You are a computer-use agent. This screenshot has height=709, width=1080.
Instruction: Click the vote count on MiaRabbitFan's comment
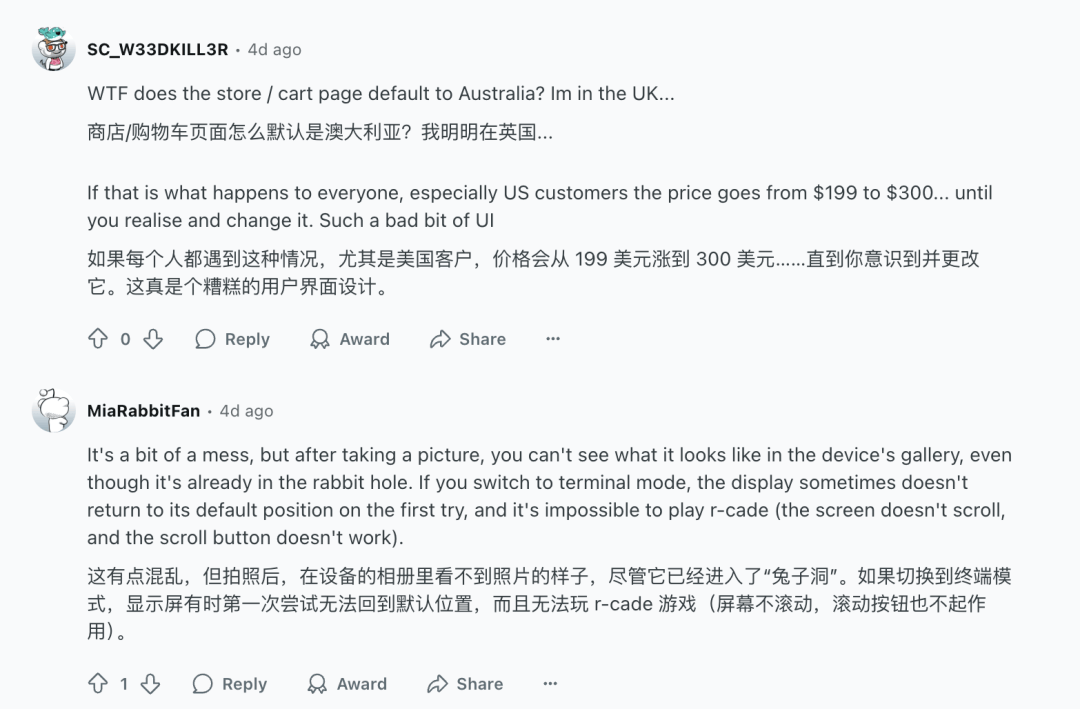click(124, 684)
